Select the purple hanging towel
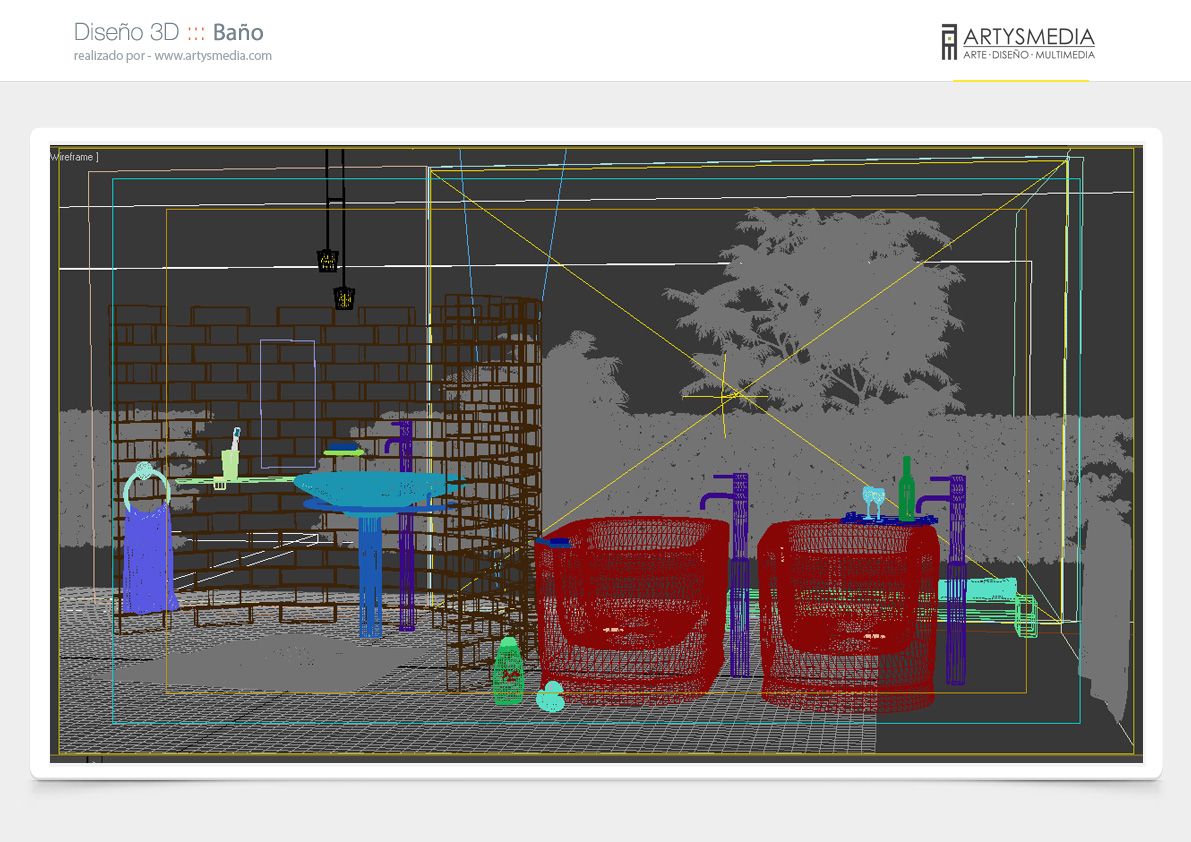 point(149,558)
